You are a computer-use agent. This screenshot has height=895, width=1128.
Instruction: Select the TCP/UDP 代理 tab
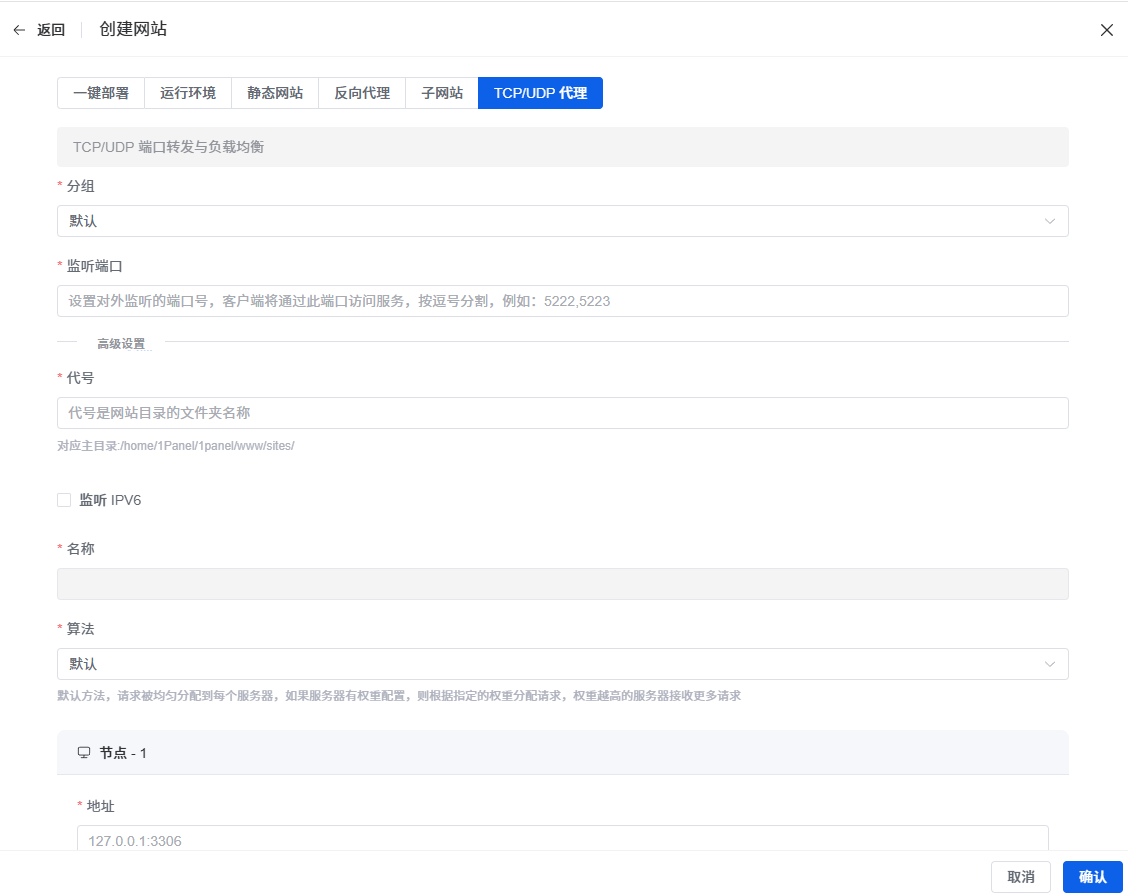pos(540,93)
